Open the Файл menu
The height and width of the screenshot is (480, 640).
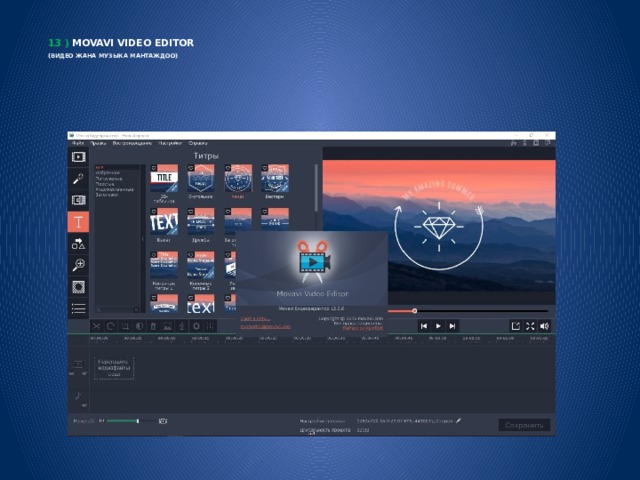(78, 143)
